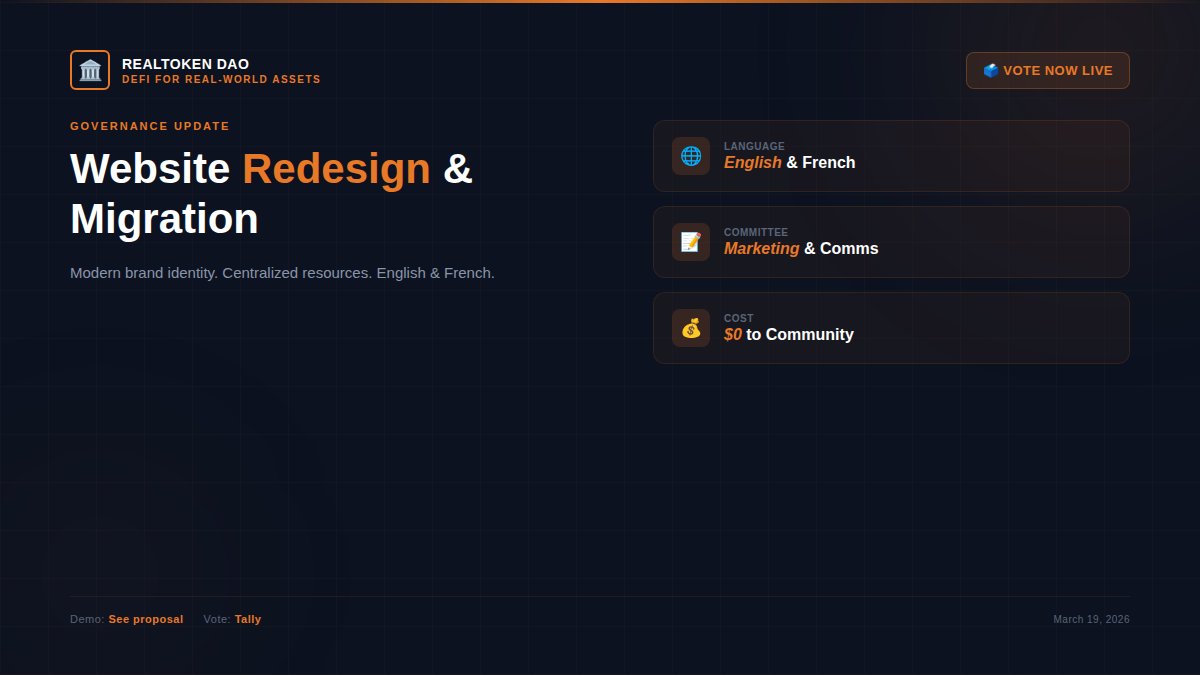Click the Marketing & Comms committee value

[x=801, y=248]
